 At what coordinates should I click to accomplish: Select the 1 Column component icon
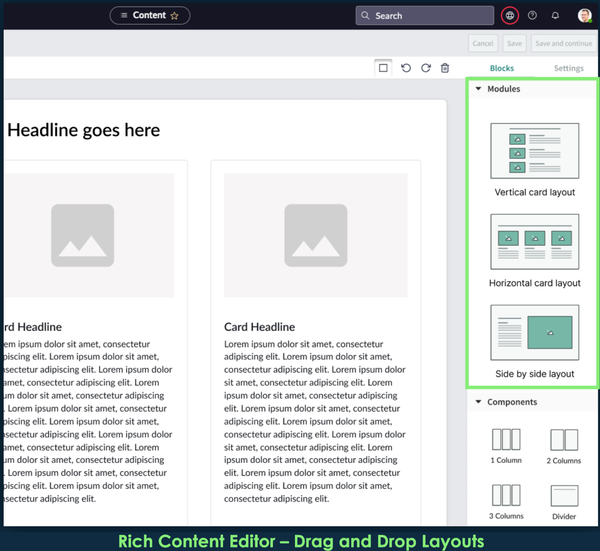point(506,439)
